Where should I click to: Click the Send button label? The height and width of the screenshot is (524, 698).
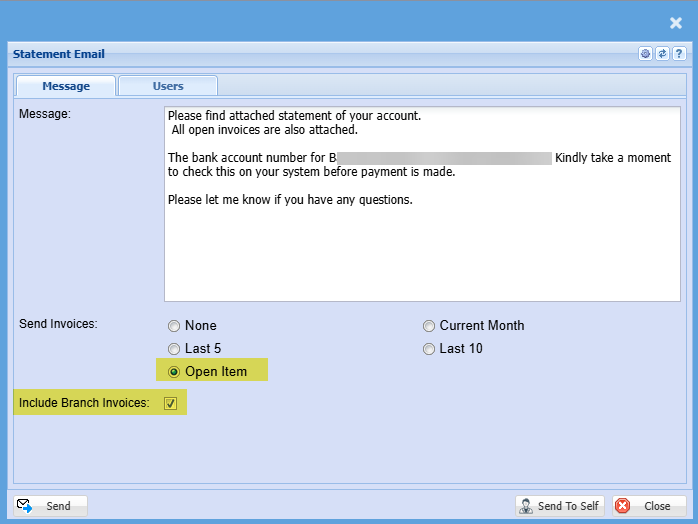pos(58,506)
